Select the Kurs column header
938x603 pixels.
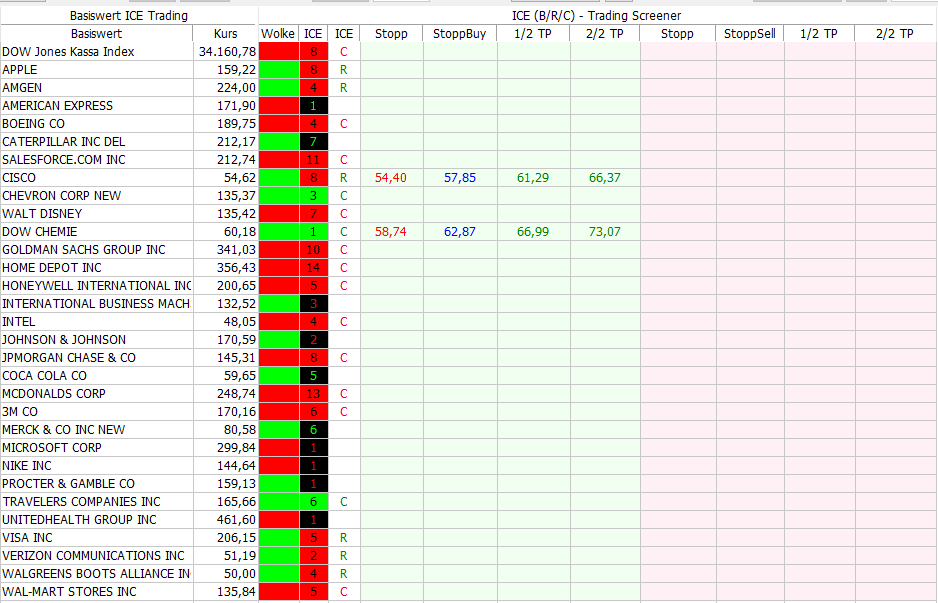pos(226,34)
